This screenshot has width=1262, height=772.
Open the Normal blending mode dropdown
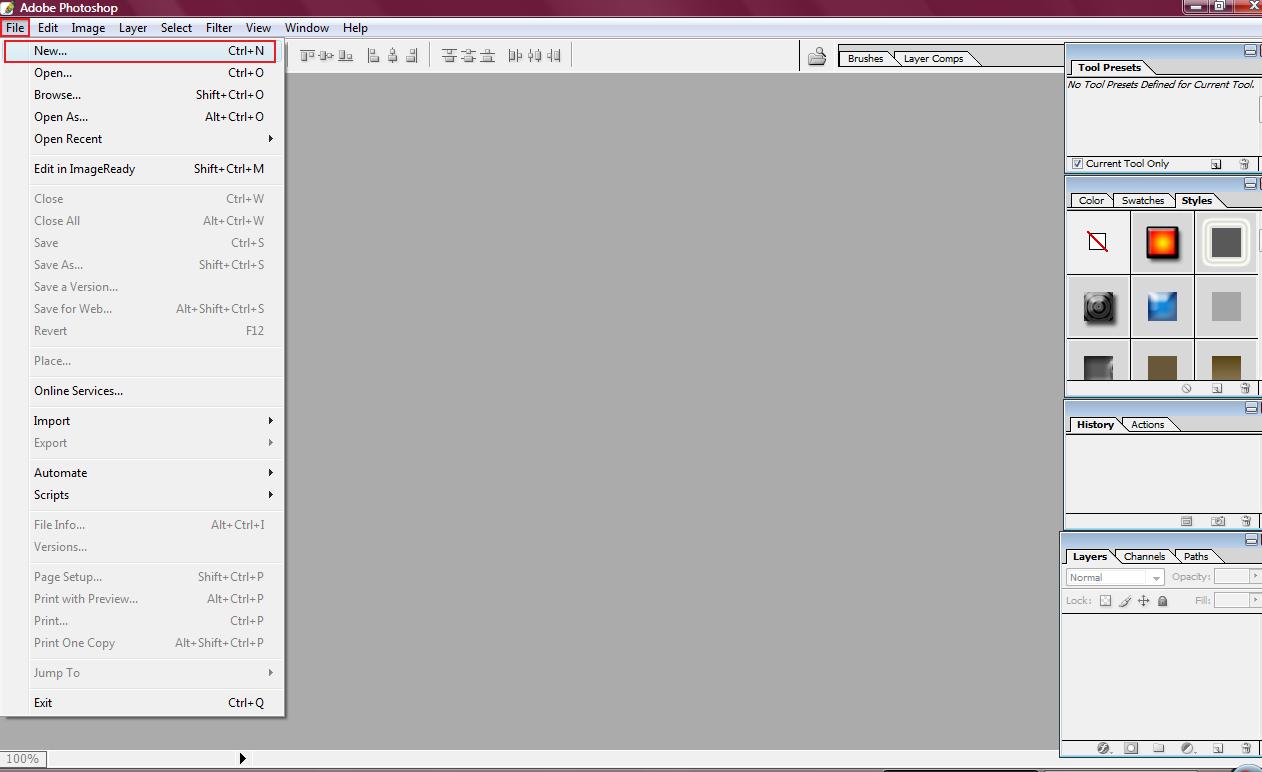(x=1115, y=577)
